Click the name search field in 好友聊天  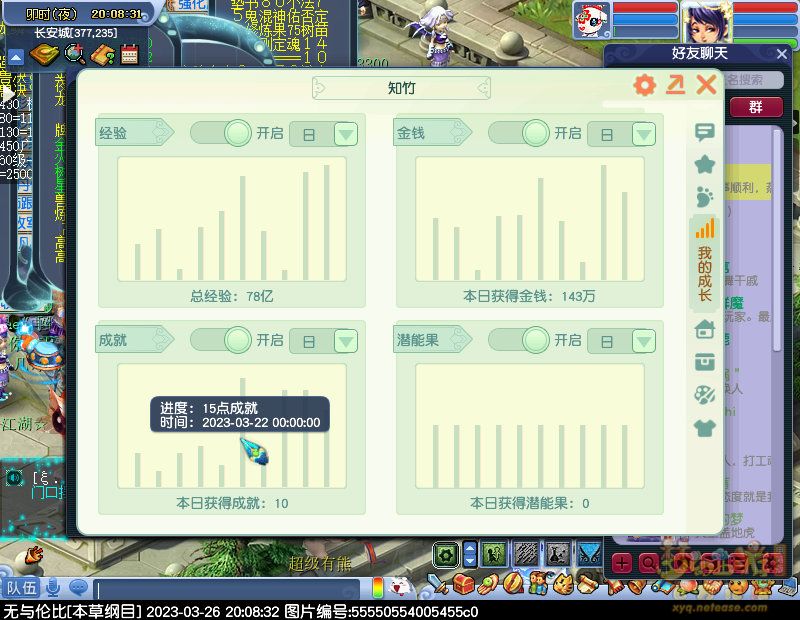coord(753,80)
